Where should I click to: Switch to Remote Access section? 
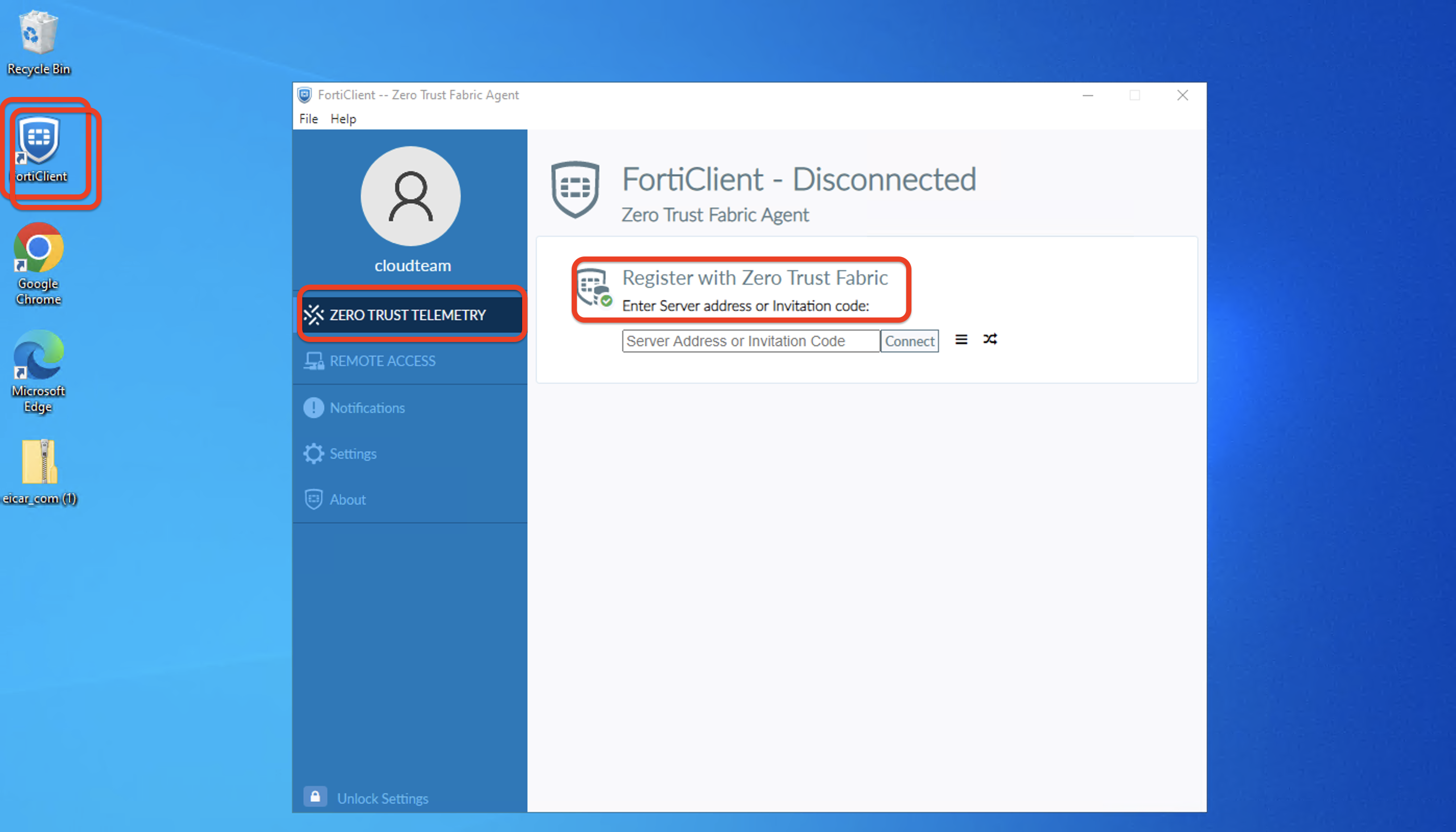click(x=410, y=361)
